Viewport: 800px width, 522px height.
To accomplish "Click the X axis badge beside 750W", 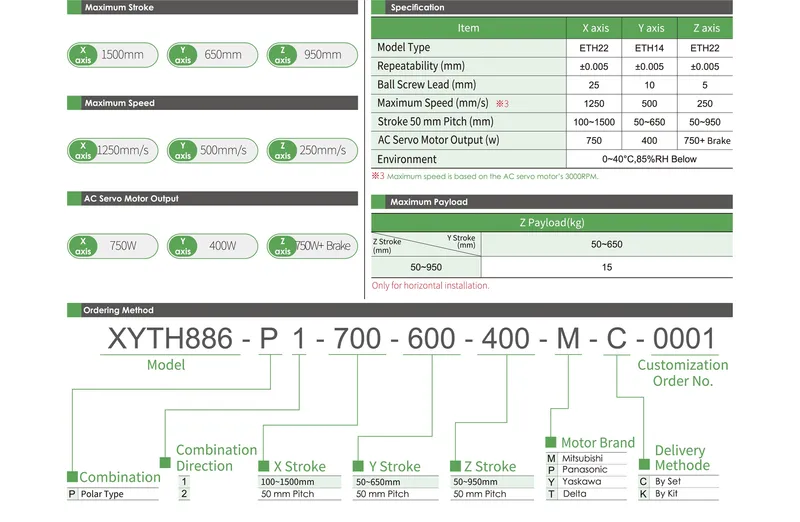I will click(x=83, y=246).
